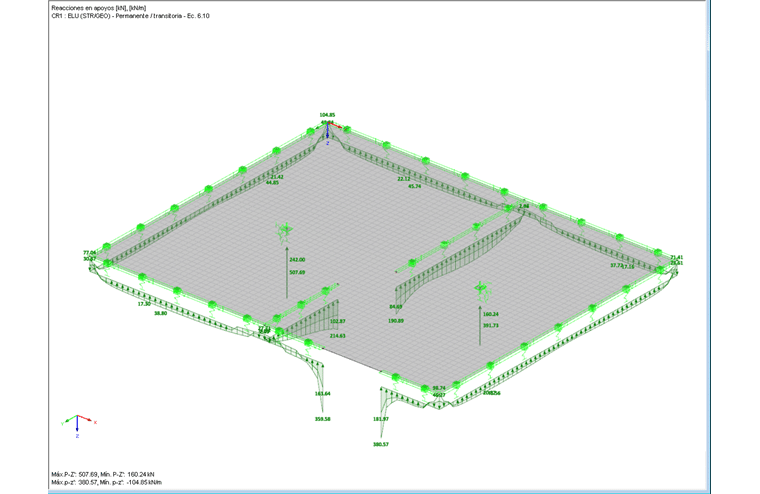Click the XYZ axis triad in lower-left corner
The width and height of the screenshot is (760, 494).
(78, 426)
